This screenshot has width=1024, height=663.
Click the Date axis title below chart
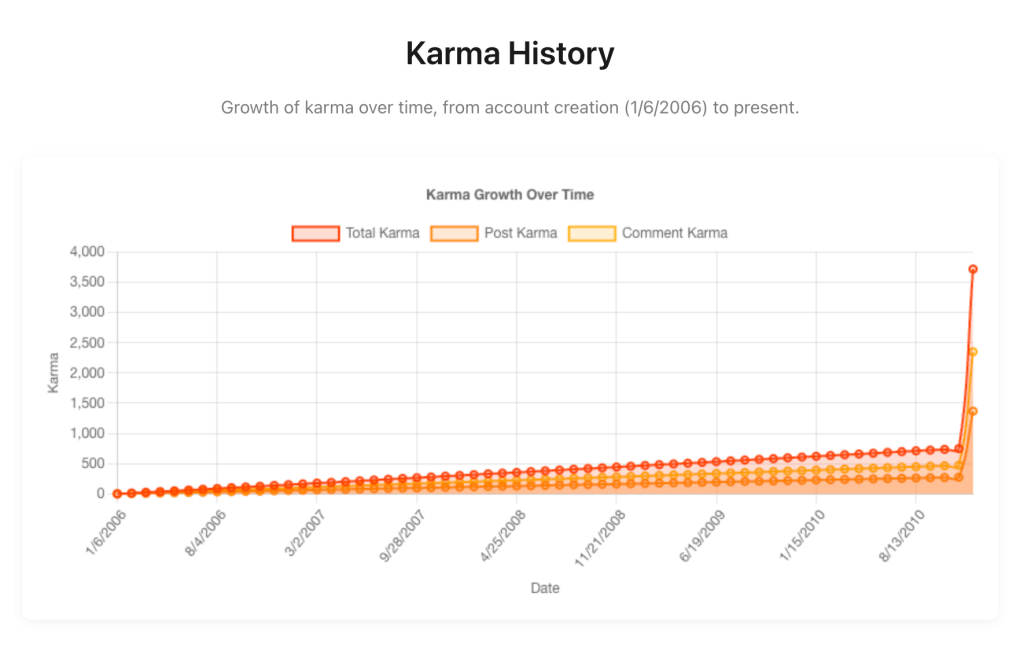click(x=545, y=588)
